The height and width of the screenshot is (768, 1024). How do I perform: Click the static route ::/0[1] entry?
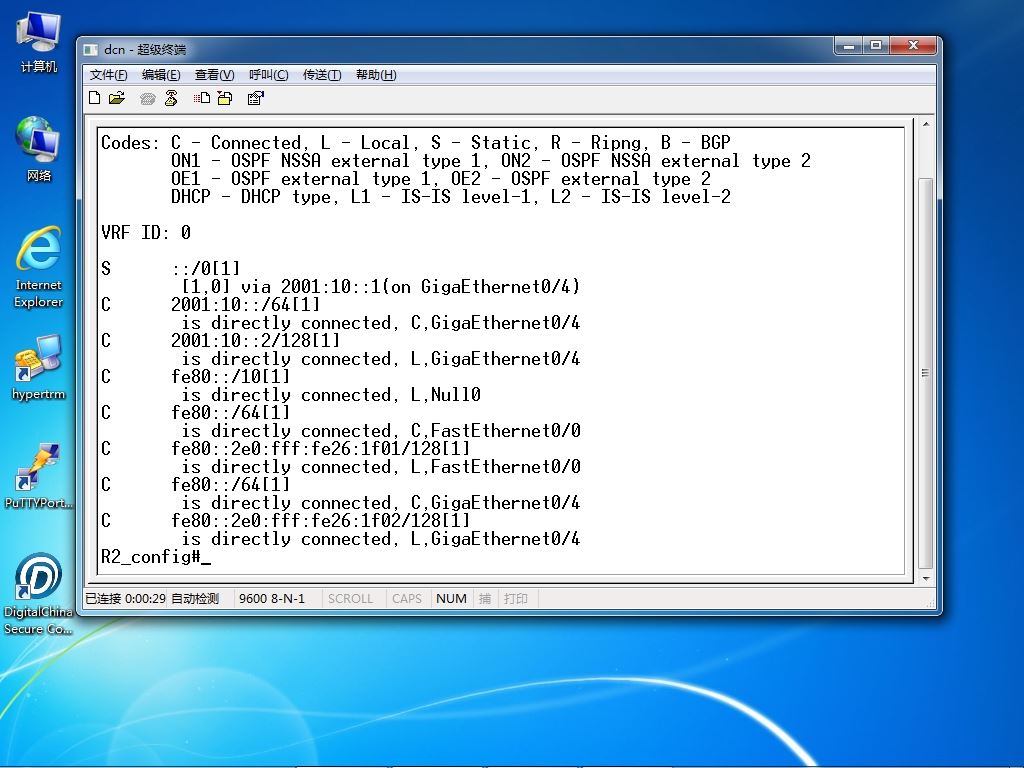click(206, 269)
